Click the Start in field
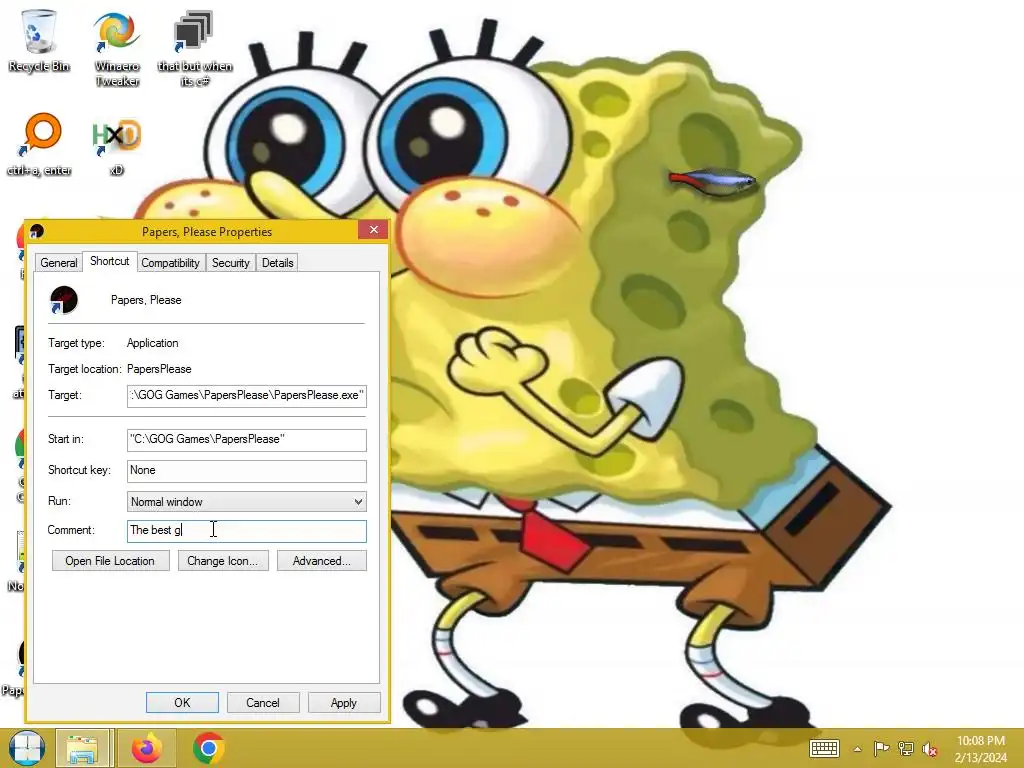1024x768 pixels. [247, 440]
